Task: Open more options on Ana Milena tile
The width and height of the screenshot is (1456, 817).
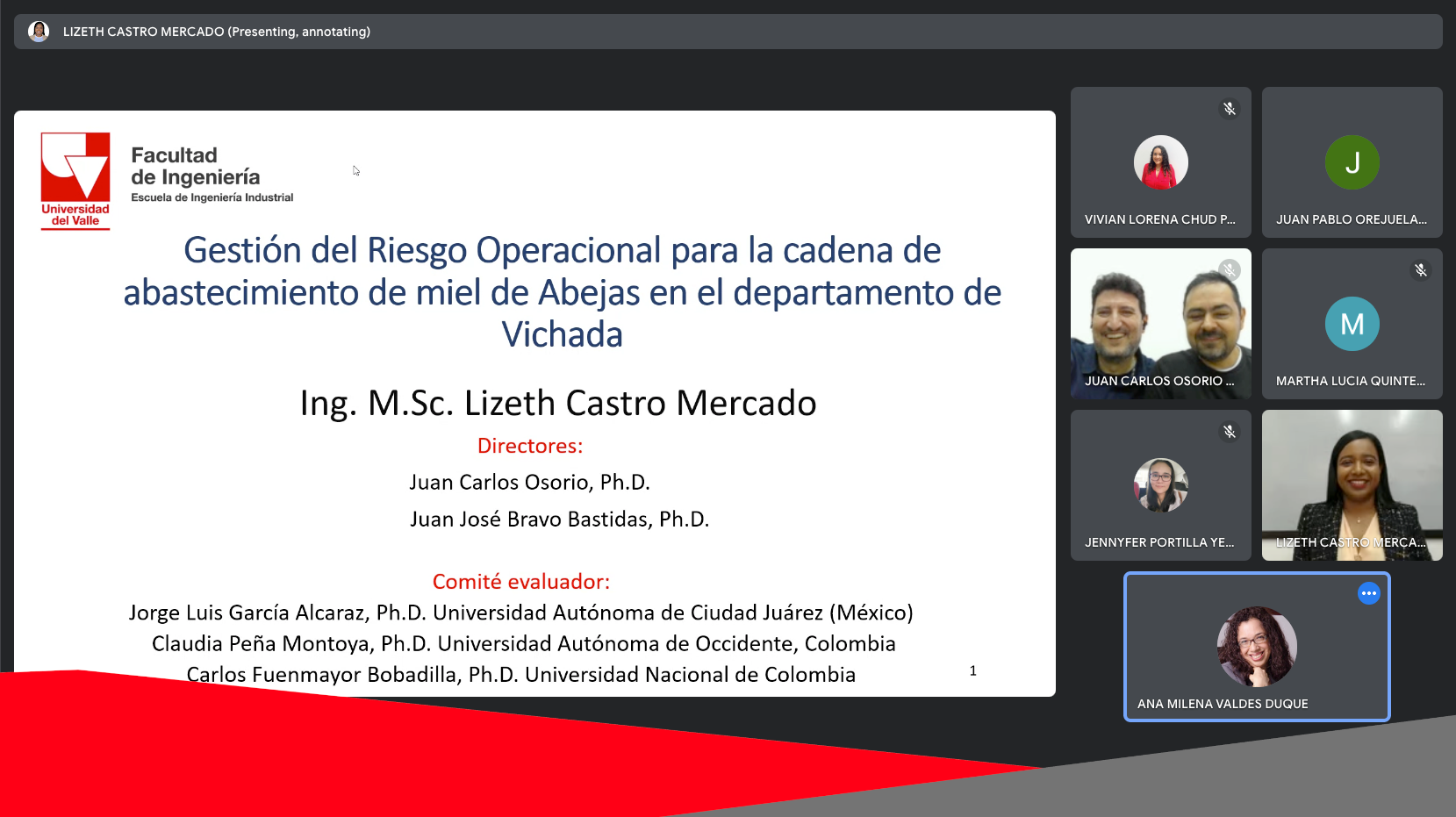Action: coord(1368,594)
